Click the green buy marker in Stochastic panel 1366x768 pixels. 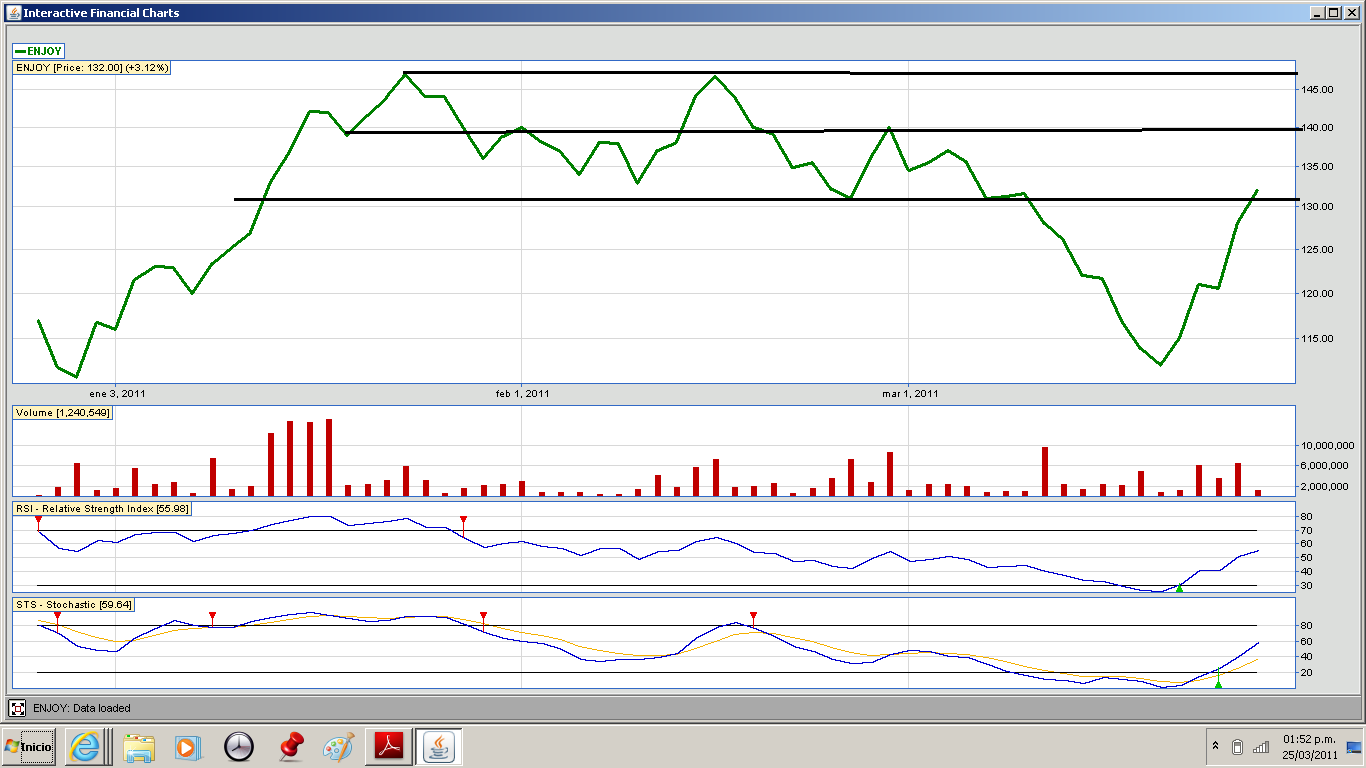point(1217,683)
